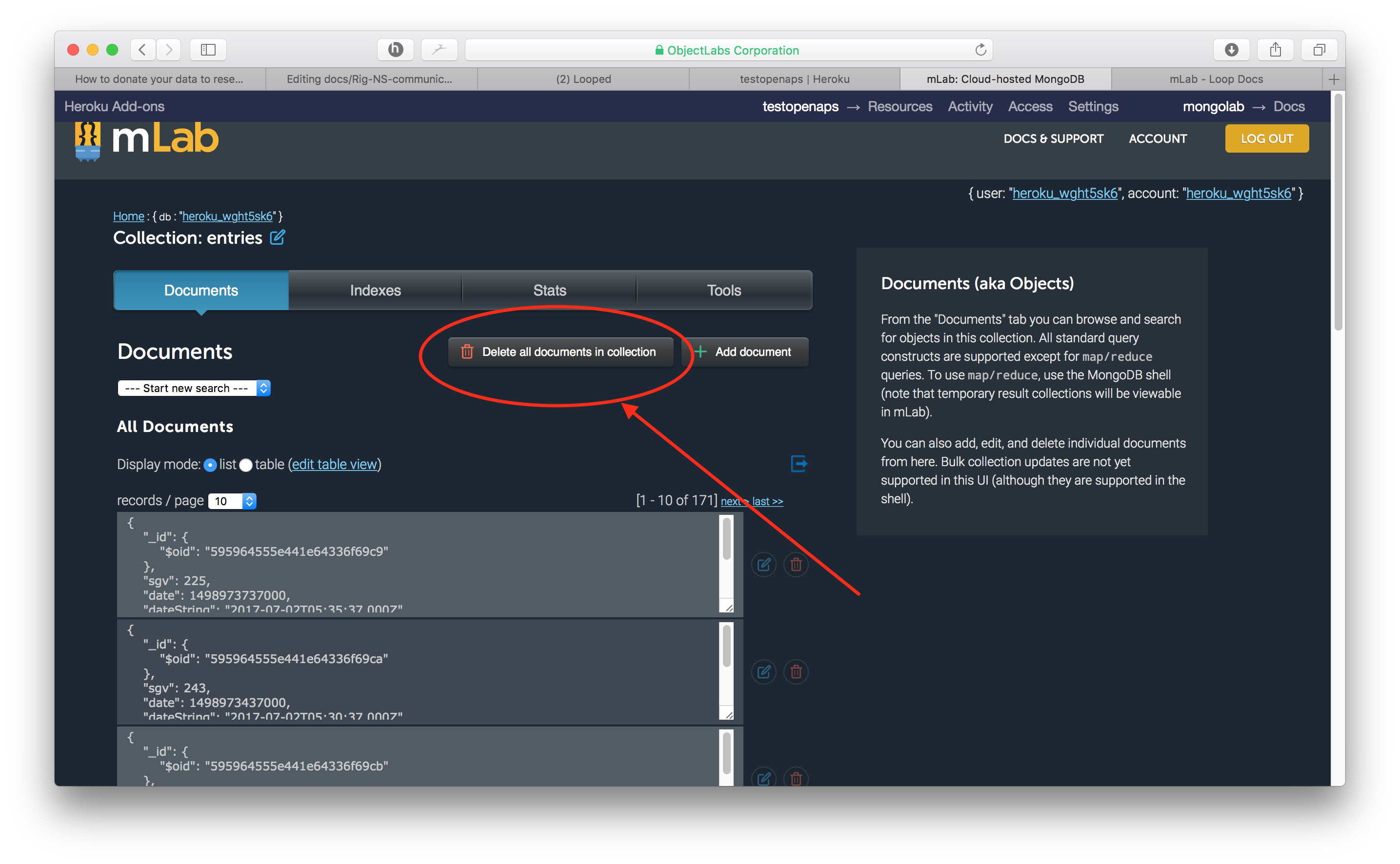Click the Safari forward arrow
This screenshot has width=1400, height=864.
pos(169,50)
